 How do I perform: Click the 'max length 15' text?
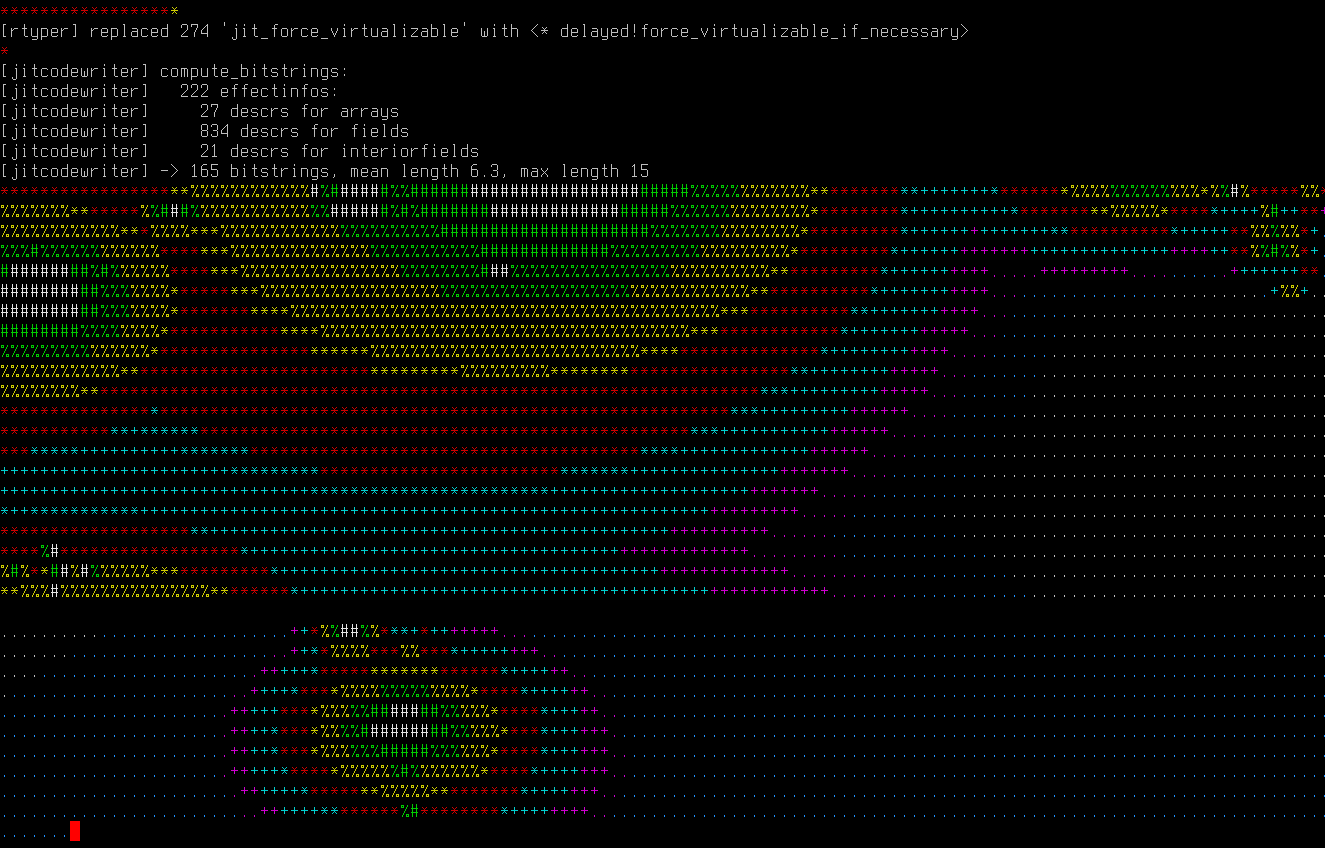[585, 171]
